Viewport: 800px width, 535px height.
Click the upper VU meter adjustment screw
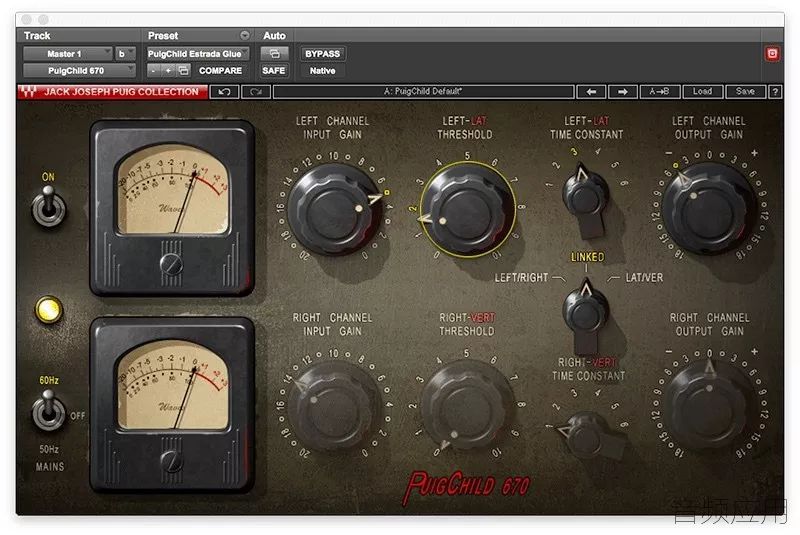pyautogui.click(x=171, y=263)
